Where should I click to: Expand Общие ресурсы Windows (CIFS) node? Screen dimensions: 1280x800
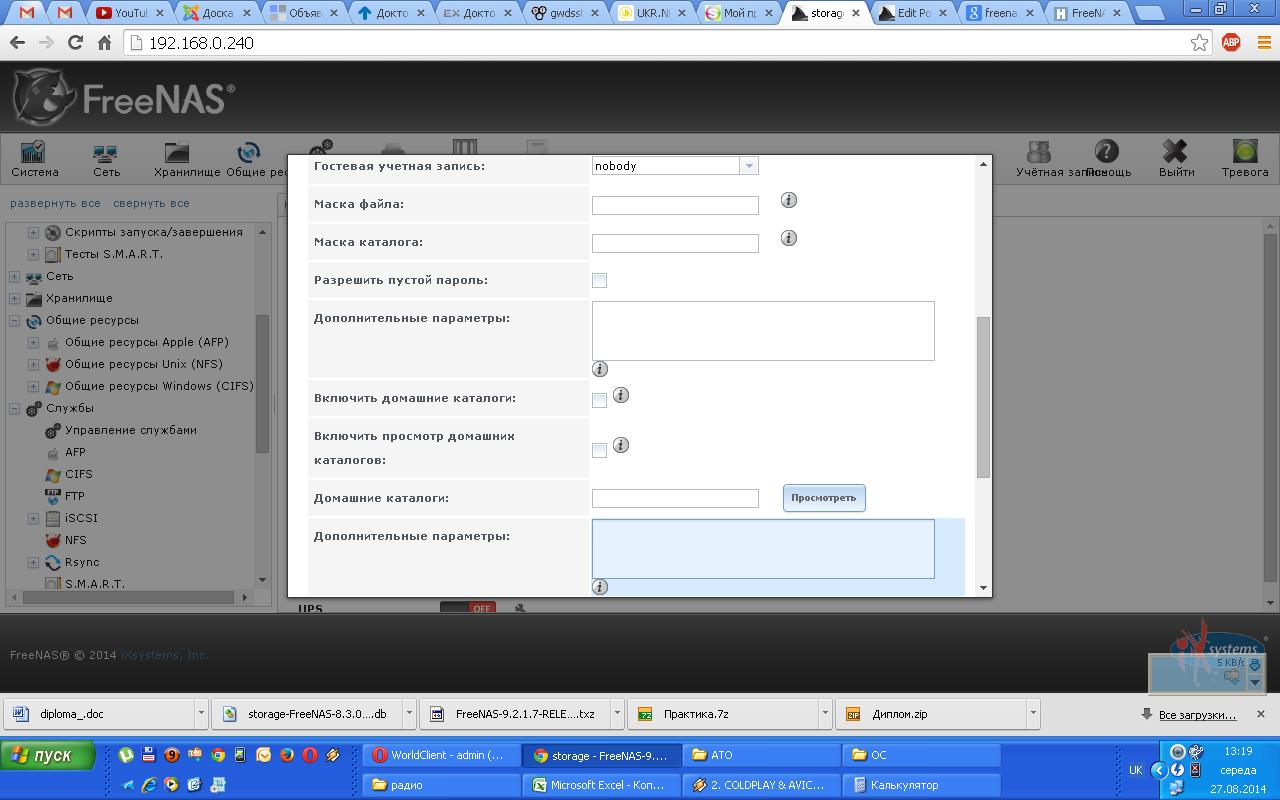tap(33, 386)
